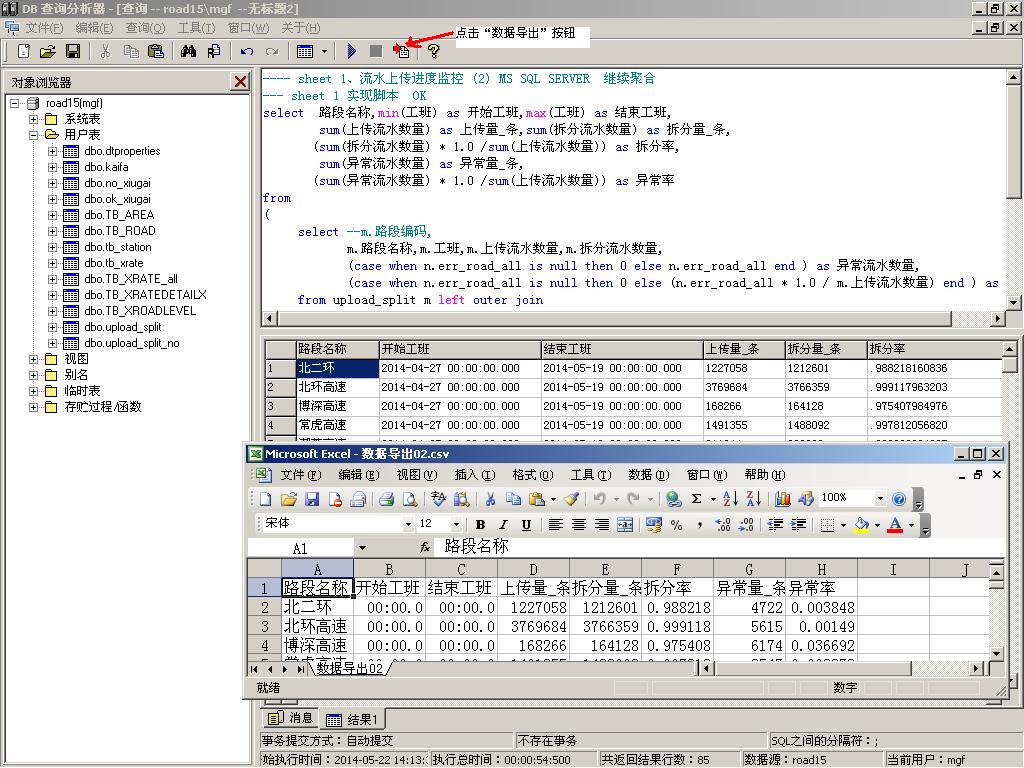Image resolution: width=1024 pixels, height=768 pixels.
Task: Open the Font Color red A swatch
Action: coord(895,524)
